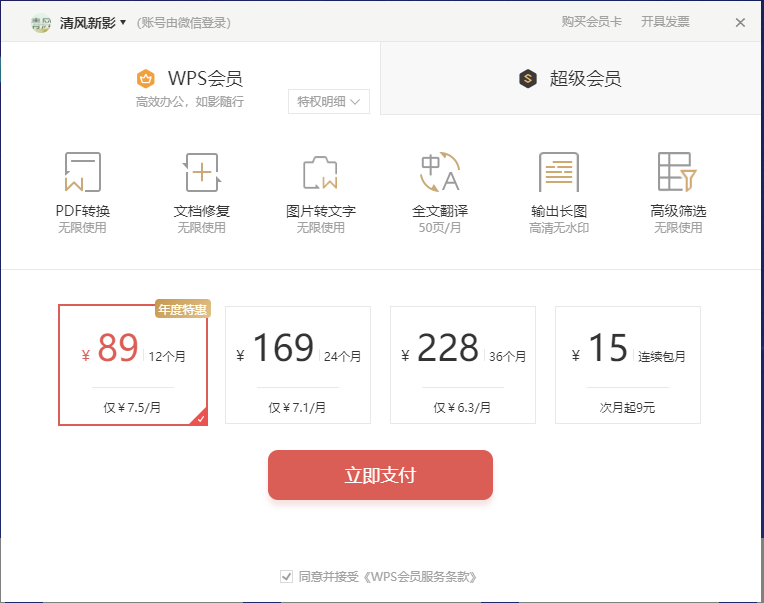Viewport: 764px width, 603px height.
Task: Select the ¥89 12个月 plan
Action: point(133,365)
